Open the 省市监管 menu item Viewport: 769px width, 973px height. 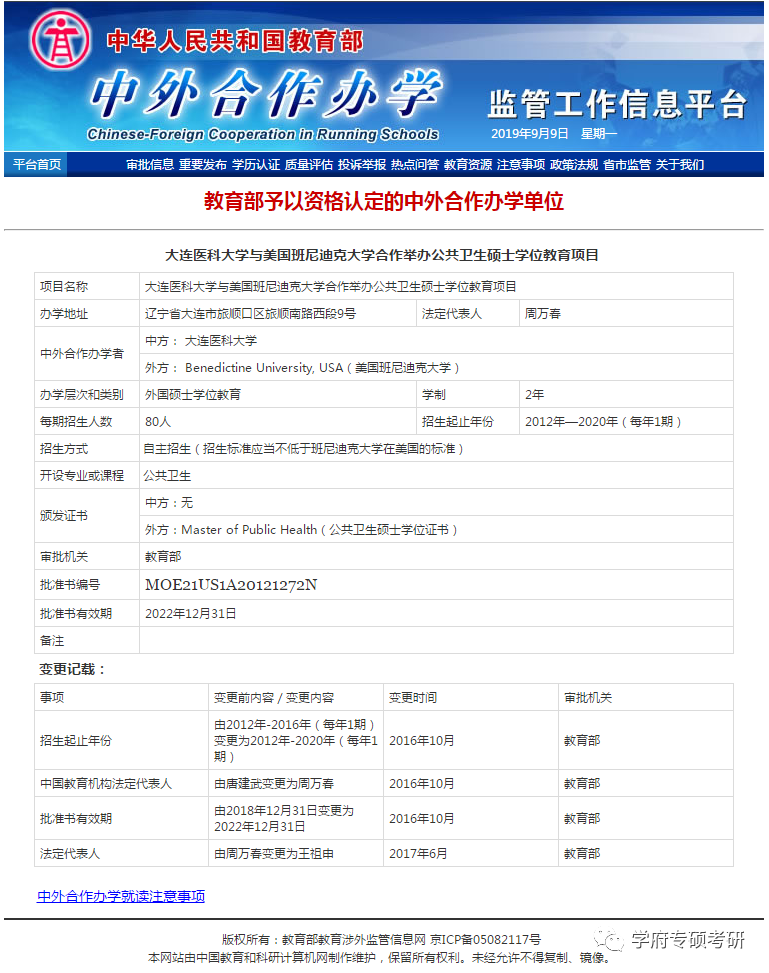click(x=627, y=164)
